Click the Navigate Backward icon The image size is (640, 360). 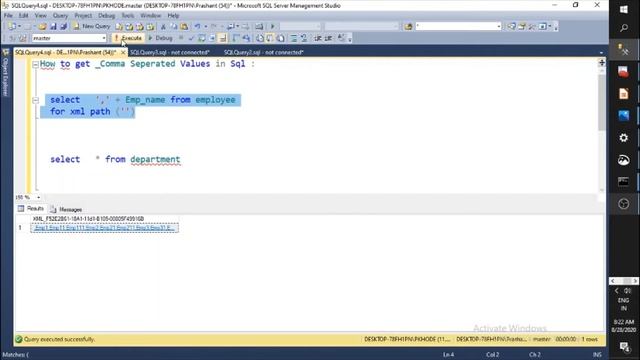point(231,27)
